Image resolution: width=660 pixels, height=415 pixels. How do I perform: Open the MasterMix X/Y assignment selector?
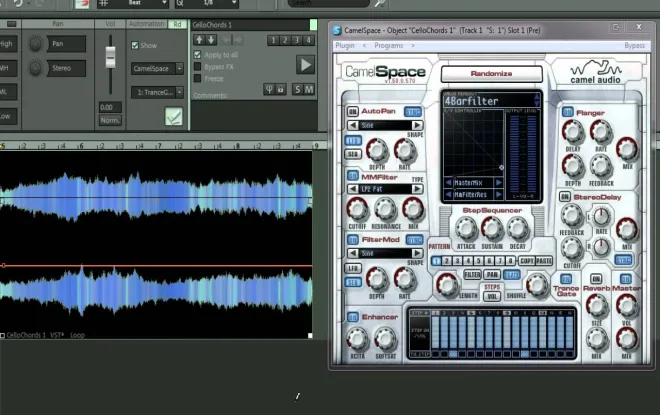point(474,183)
